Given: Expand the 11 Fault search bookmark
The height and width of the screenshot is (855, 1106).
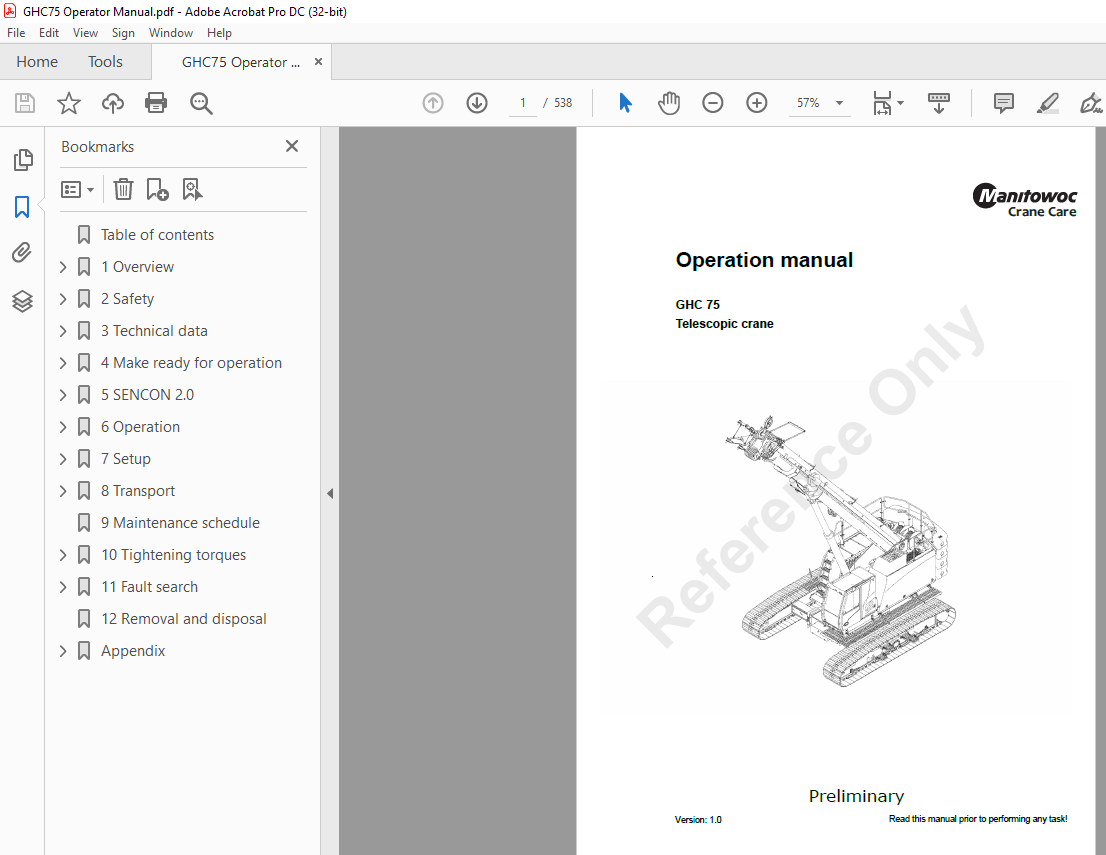Looking at the screenshot, I should click(63, 587).
